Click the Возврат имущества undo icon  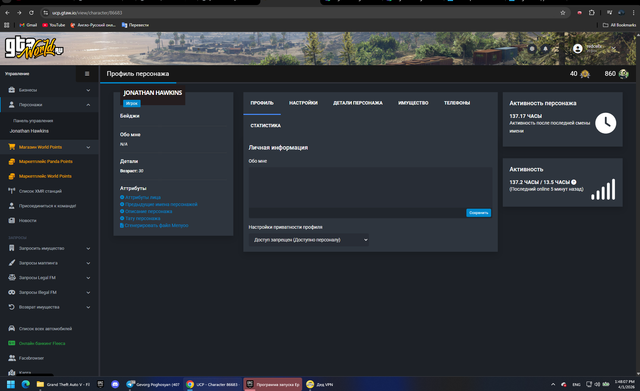click(12, 307)
